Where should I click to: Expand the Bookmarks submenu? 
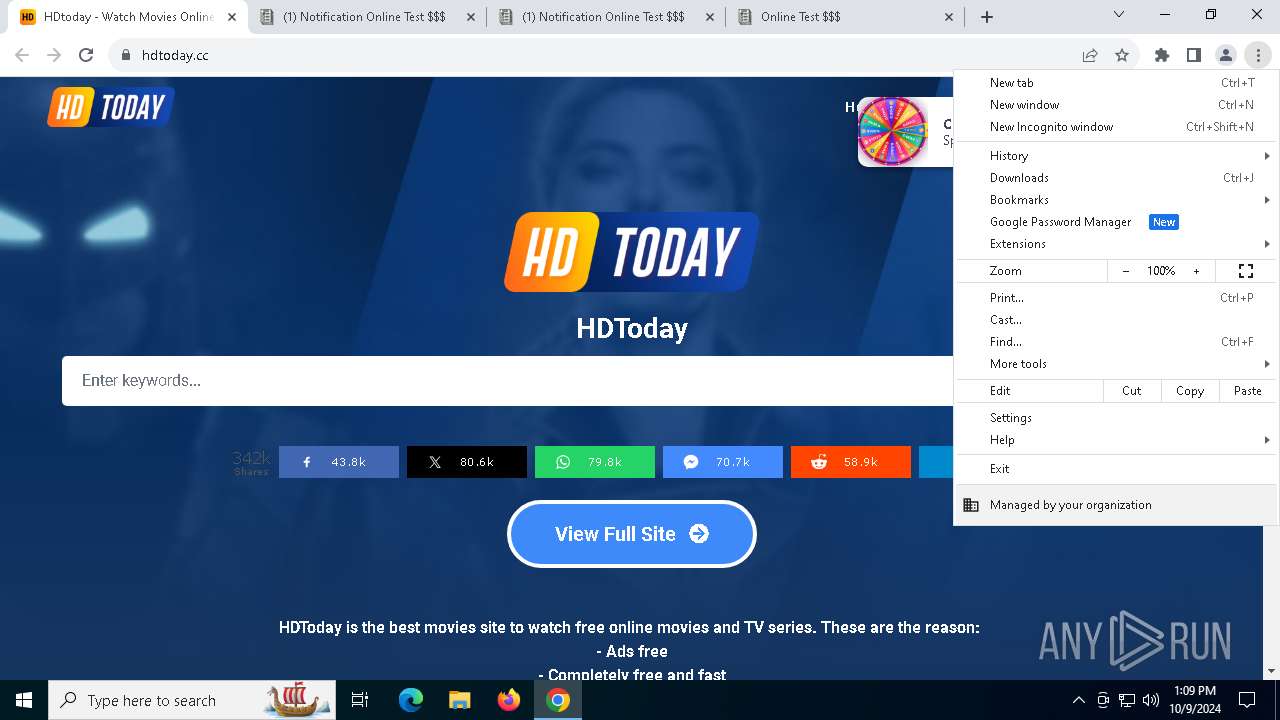[1115, 200]
